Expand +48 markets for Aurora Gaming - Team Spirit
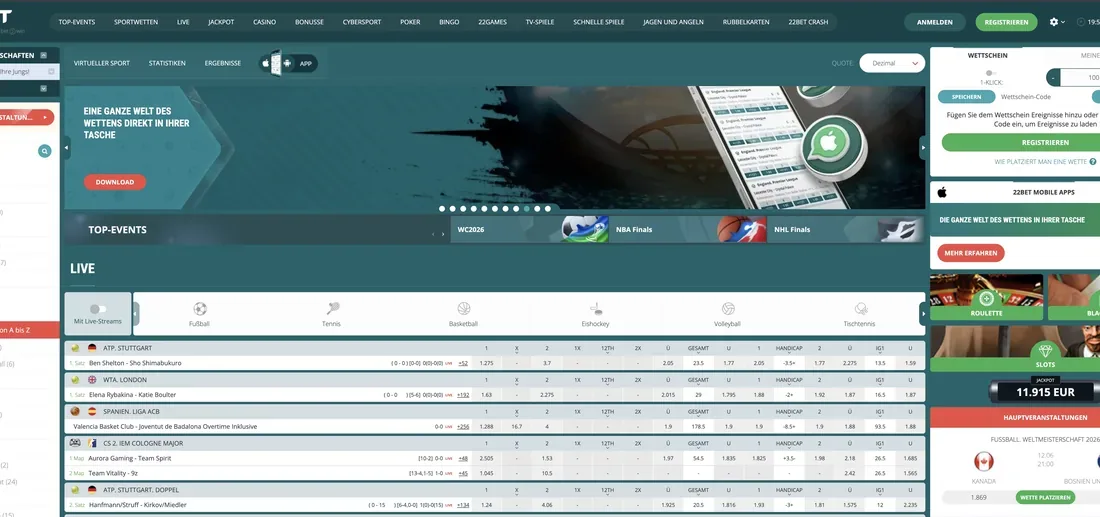 click(463, 458)
